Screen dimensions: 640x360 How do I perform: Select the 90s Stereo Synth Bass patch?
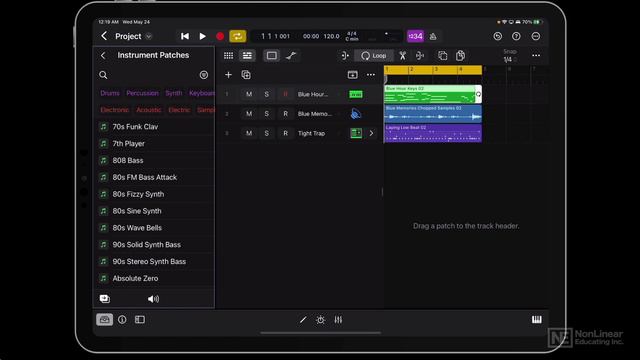click(153, 261)
